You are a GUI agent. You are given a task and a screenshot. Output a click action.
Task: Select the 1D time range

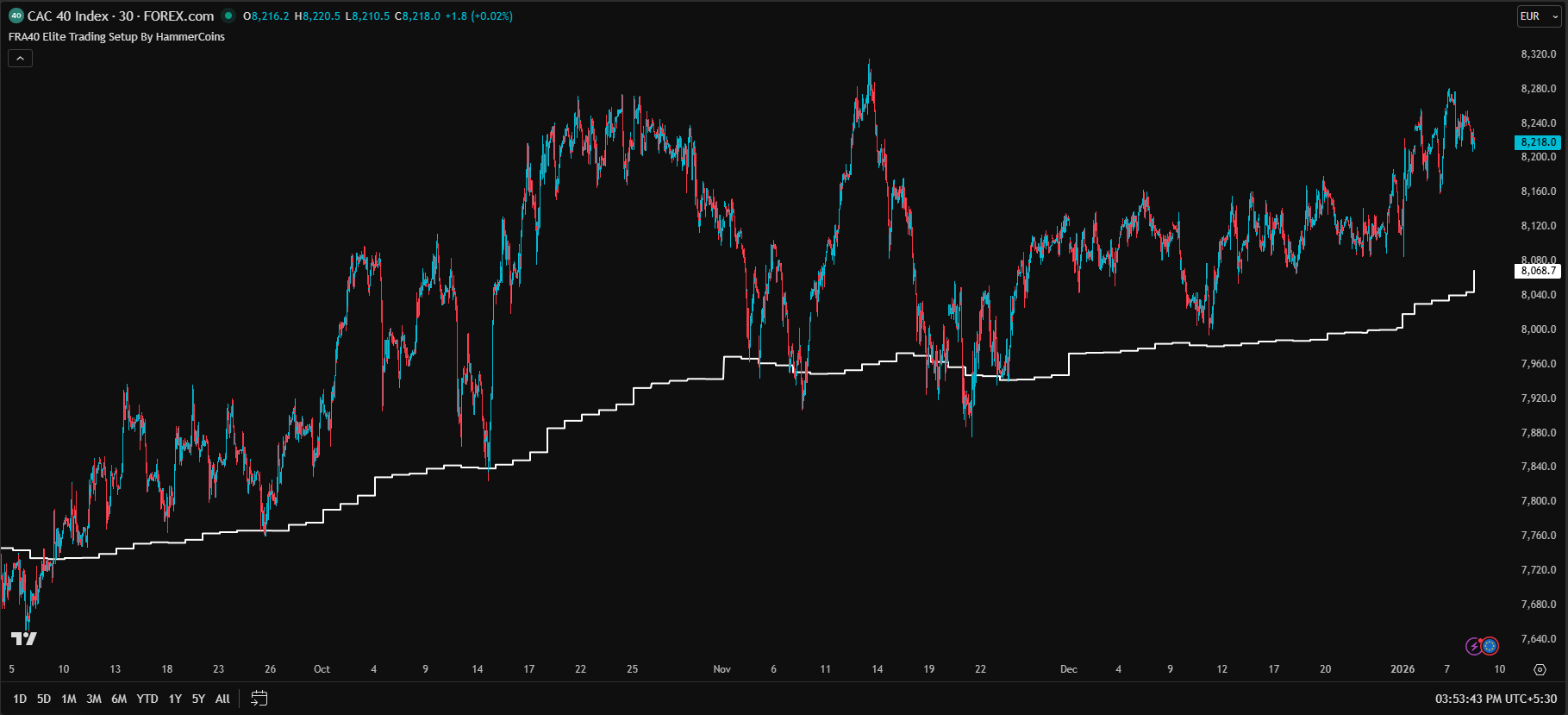pos(20,699)
